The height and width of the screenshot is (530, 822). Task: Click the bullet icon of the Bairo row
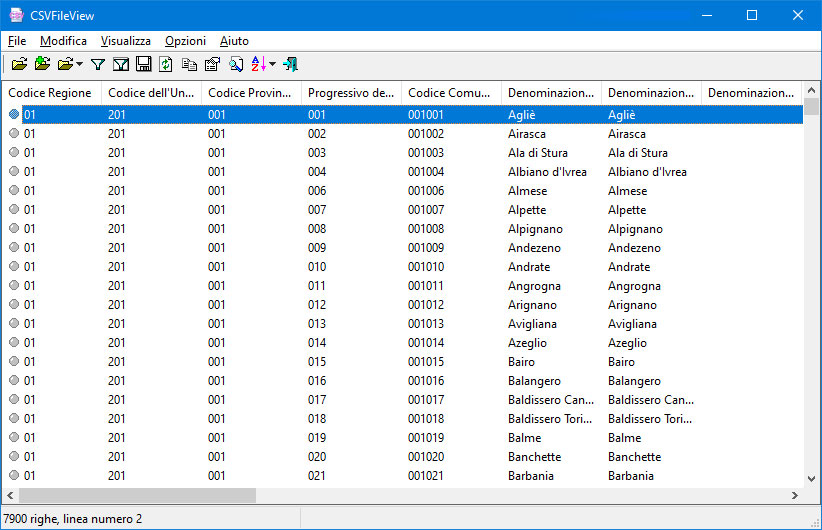pyautogui.click(x=14, y=361)
